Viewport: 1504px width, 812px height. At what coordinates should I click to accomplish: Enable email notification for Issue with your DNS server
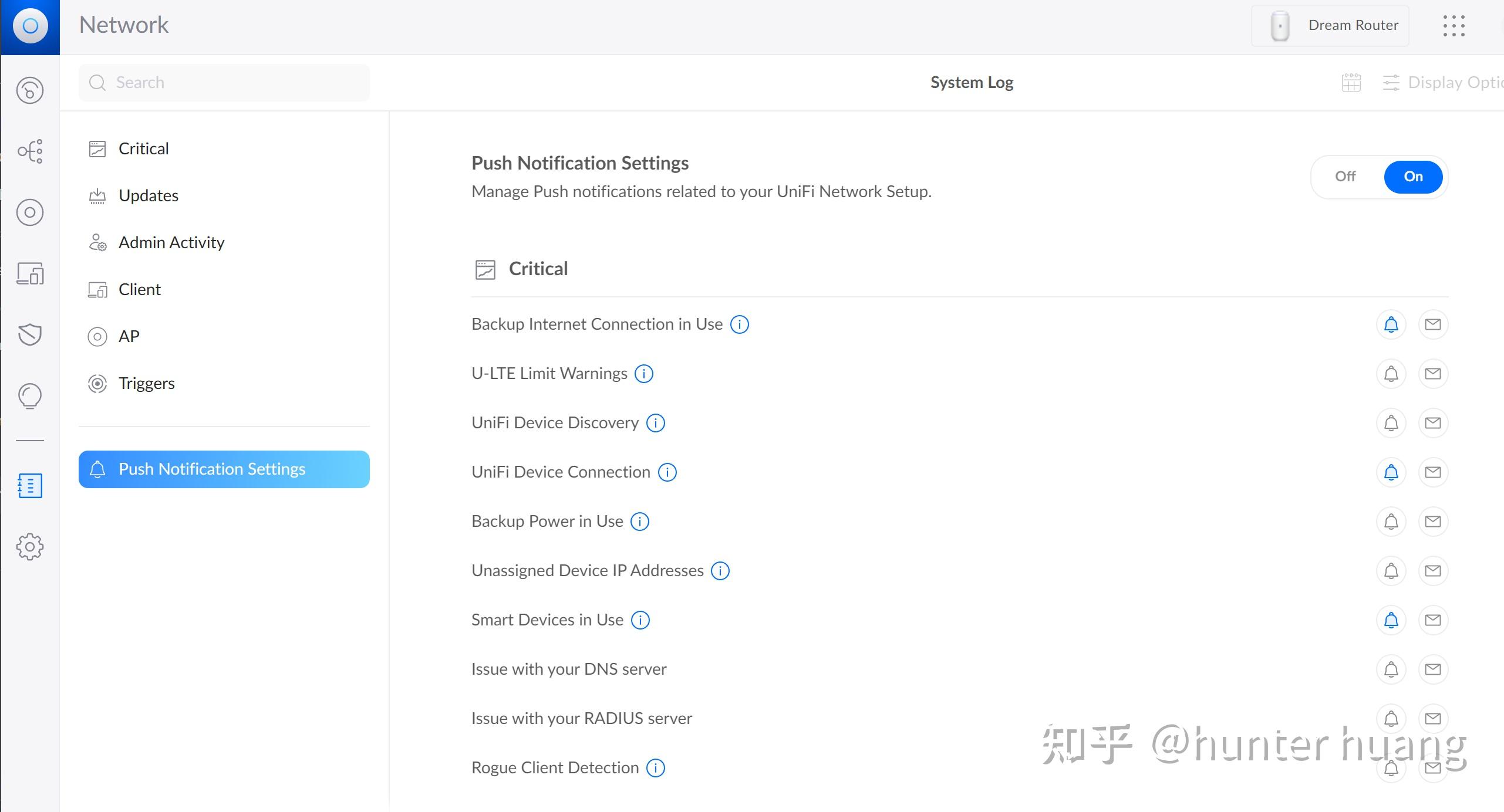click(1433, 668)
